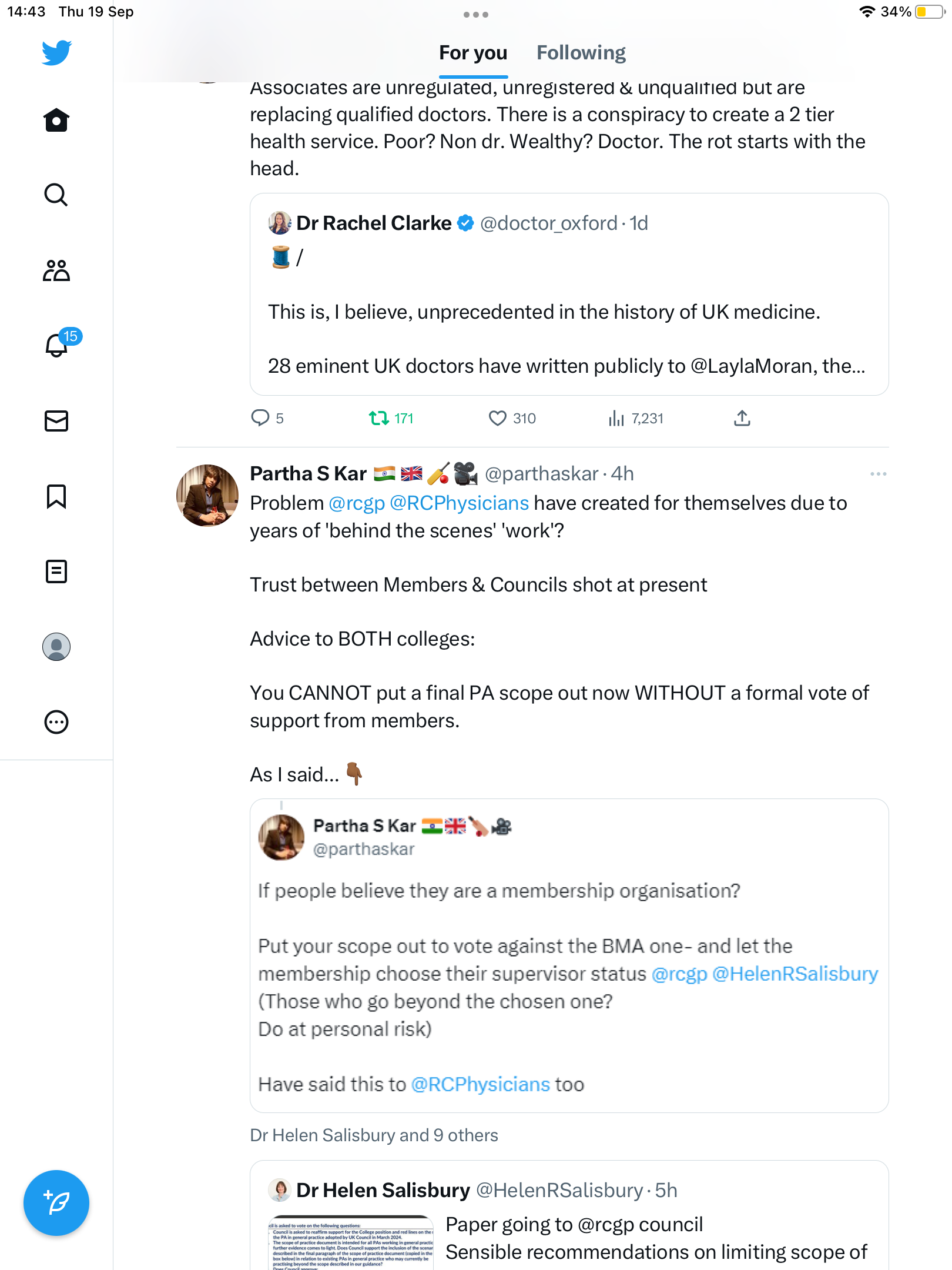Open Notifications bell with 15 badge
The width and height of the screenshot is (952, 1270).
pos(56,345)
